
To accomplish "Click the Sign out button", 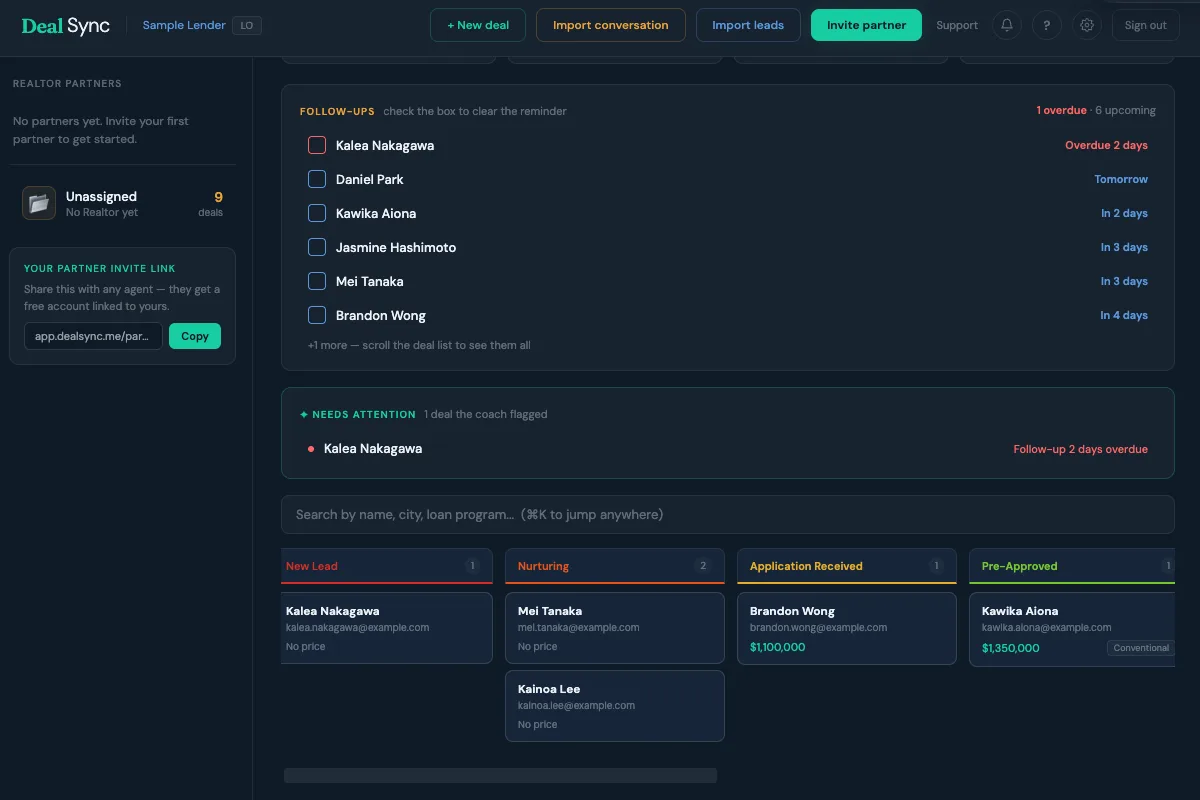I will pyautogui.click(x=1145, y=25).
